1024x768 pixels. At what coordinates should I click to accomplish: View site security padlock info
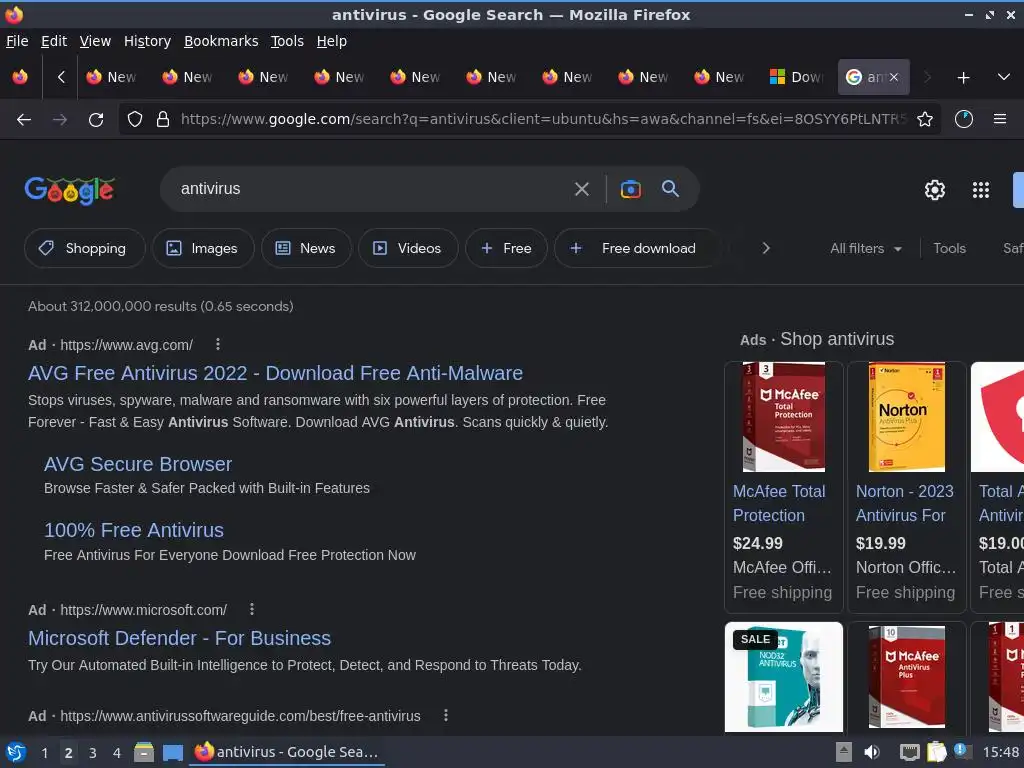[163, 120]
